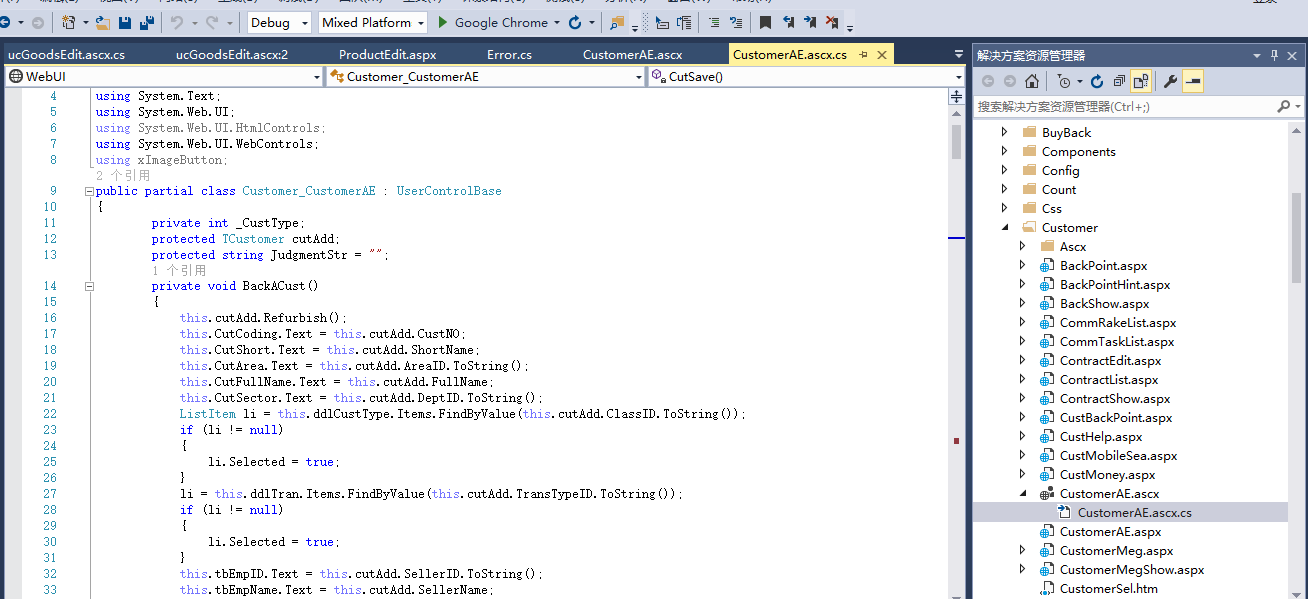Switch to the ucGoodsEdit.ascx:2 tab
This screenshot has height=599, width=1308.
(x=232, y=55)
